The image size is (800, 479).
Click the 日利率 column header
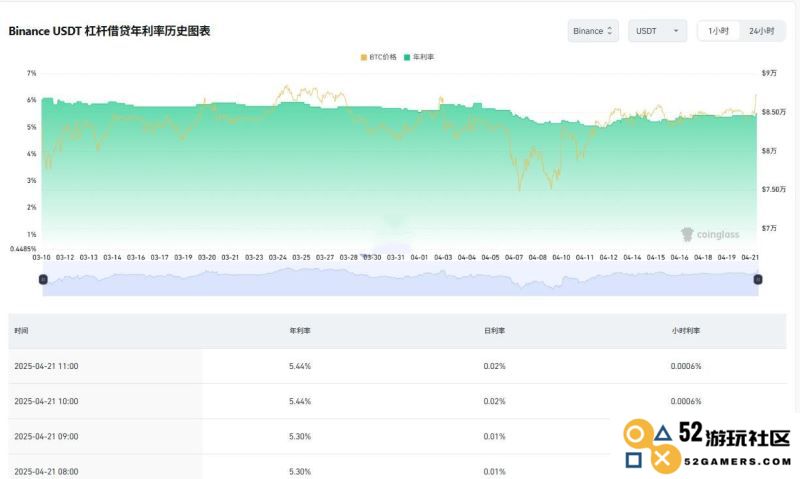pos(494,331)
